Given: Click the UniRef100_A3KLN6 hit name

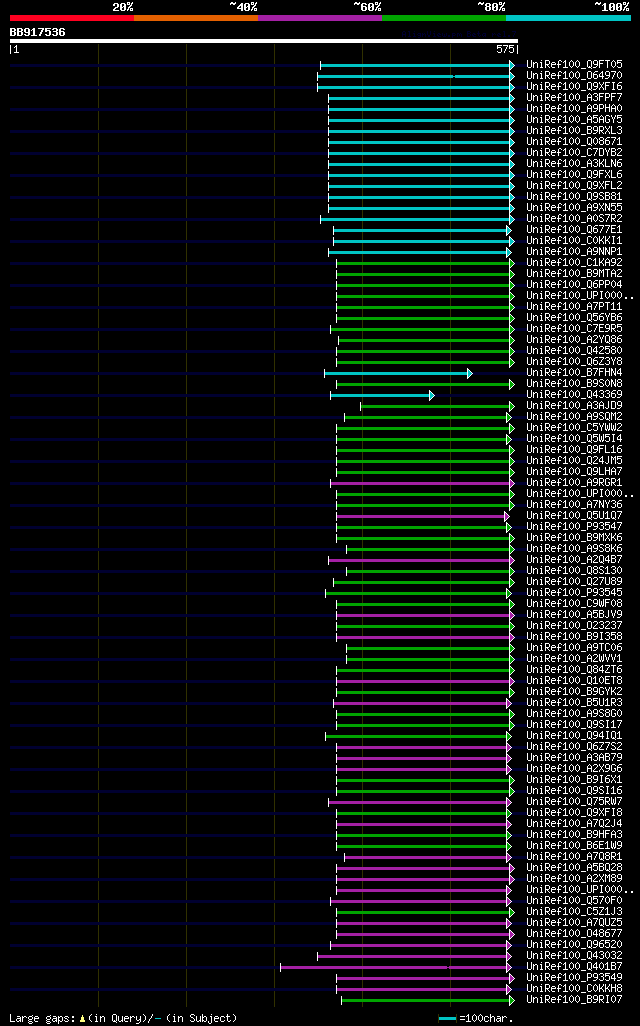Looking at the screenshot, I should [x=575, y=164].
